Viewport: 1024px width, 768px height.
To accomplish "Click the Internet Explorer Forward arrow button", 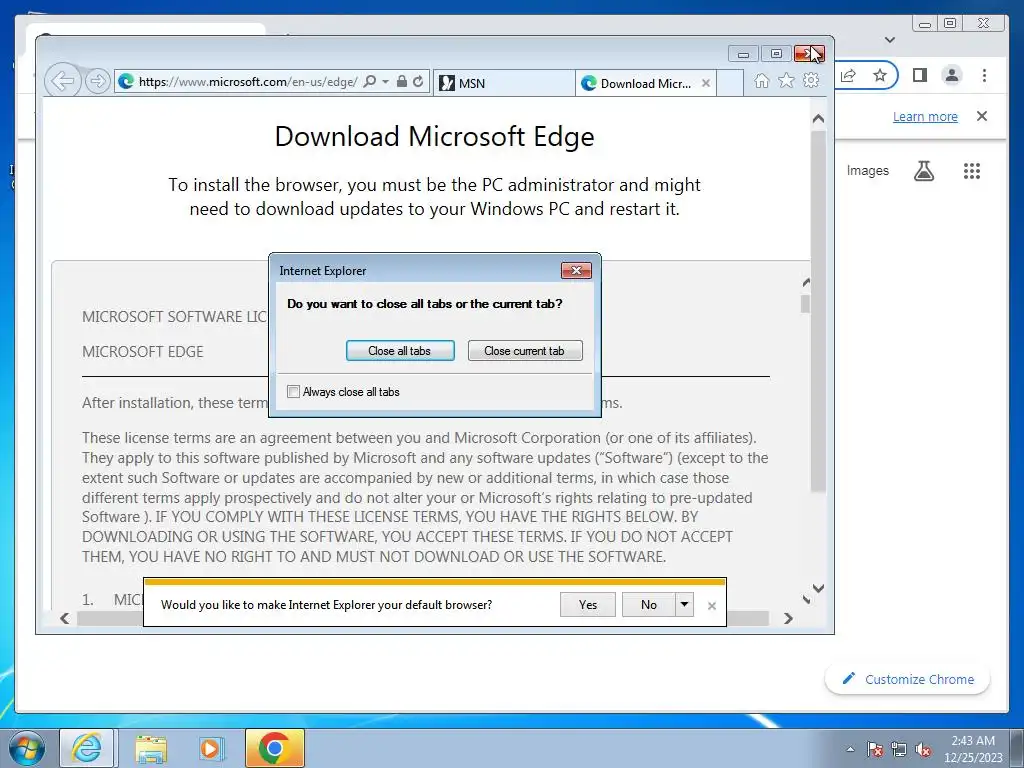I will pos(97,82).
